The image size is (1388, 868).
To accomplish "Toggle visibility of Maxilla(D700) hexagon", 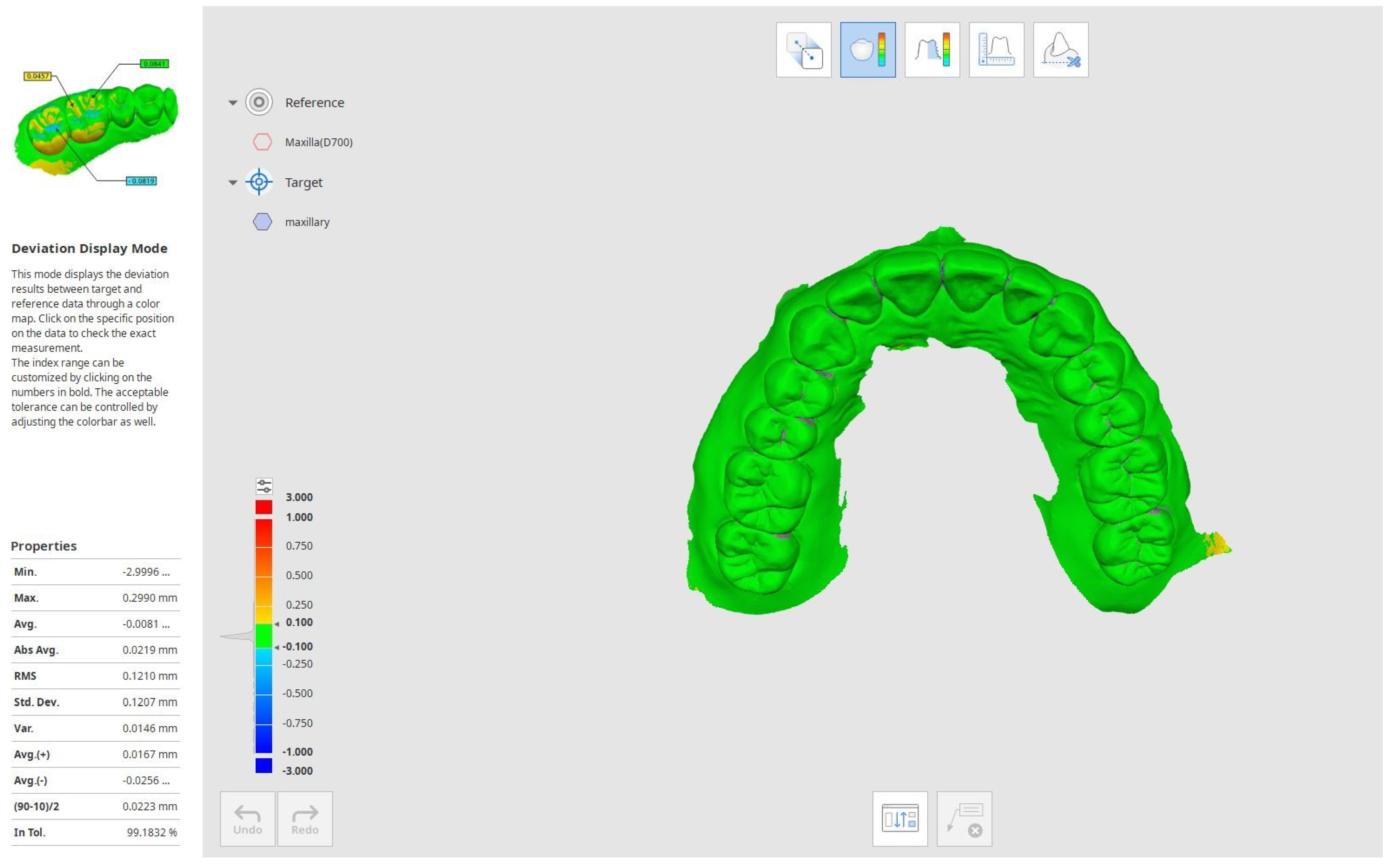I will (x=262, y=142).
